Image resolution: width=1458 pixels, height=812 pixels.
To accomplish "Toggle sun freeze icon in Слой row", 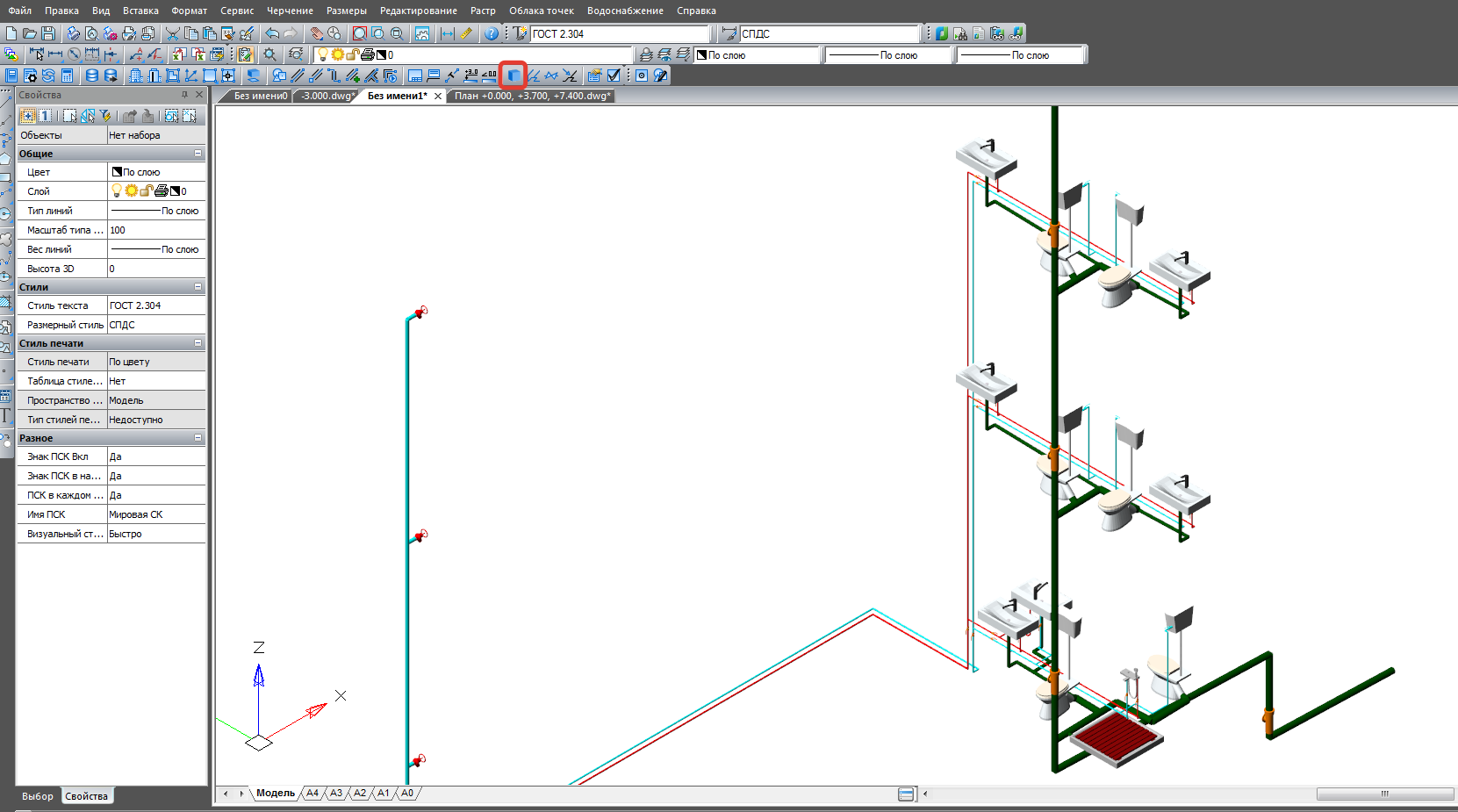I will tap(131, 190).
